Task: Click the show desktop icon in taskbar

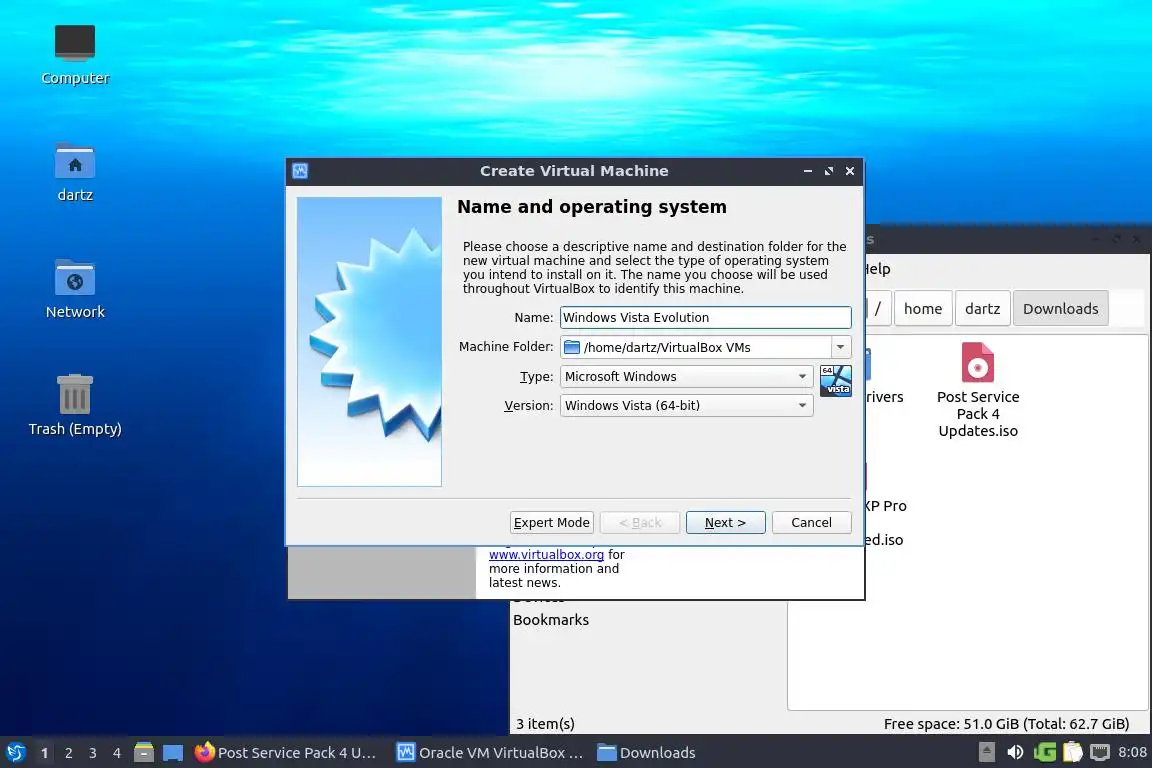Action: click(x=173, y=753)
